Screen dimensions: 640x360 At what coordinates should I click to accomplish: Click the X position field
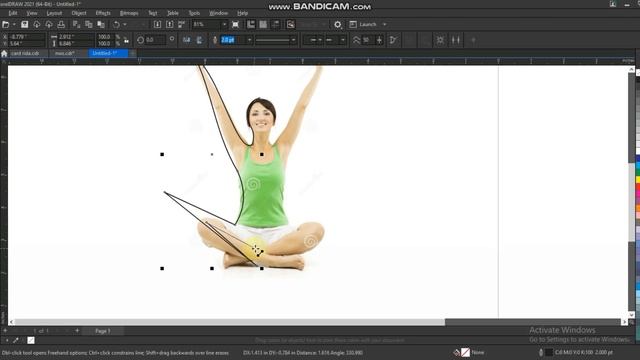[x=27, y=37]
